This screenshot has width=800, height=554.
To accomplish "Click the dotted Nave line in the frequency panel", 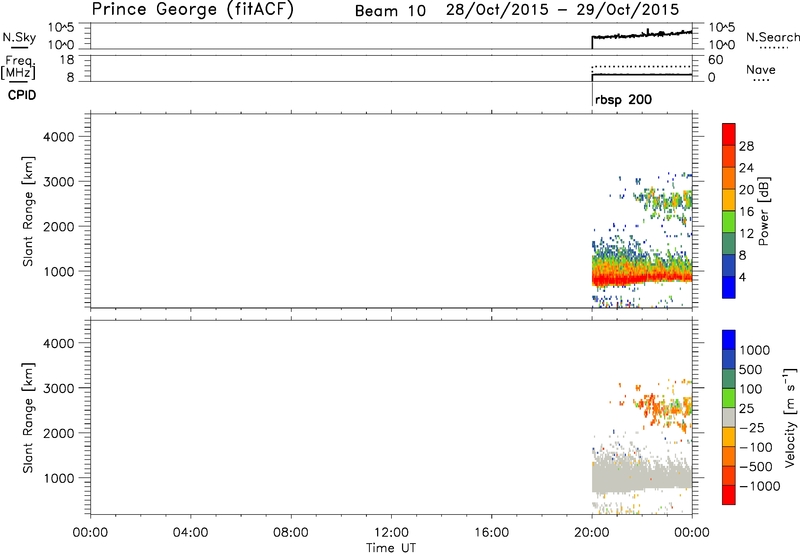I will click(642, 66).
